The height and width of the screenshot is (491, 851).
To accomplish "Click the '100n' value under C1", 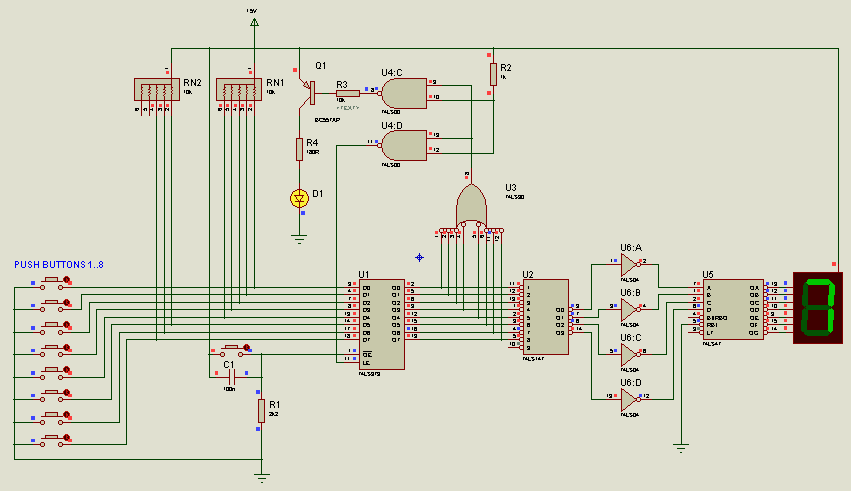I will tap(229, 389).
